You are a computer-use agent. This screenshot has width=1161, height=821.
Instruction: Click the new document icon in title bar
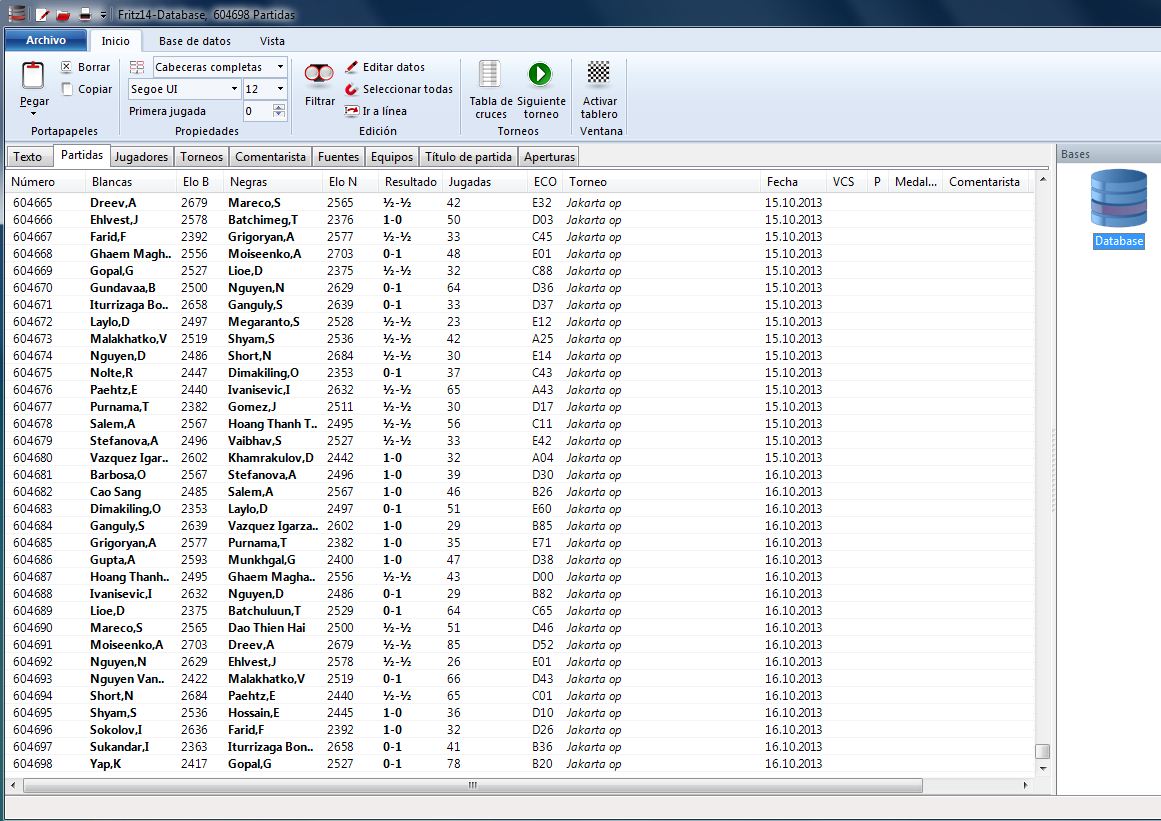(43, 14)
